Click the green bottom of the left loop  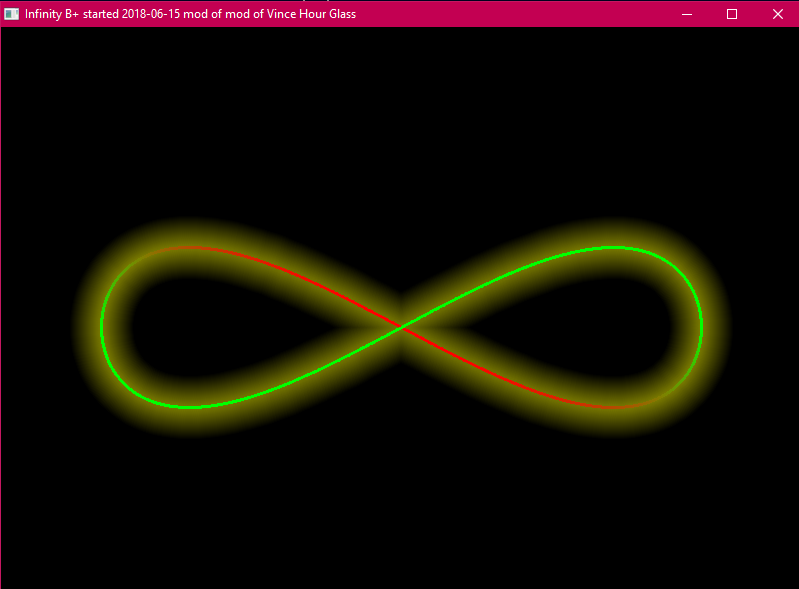click(190, 407)
